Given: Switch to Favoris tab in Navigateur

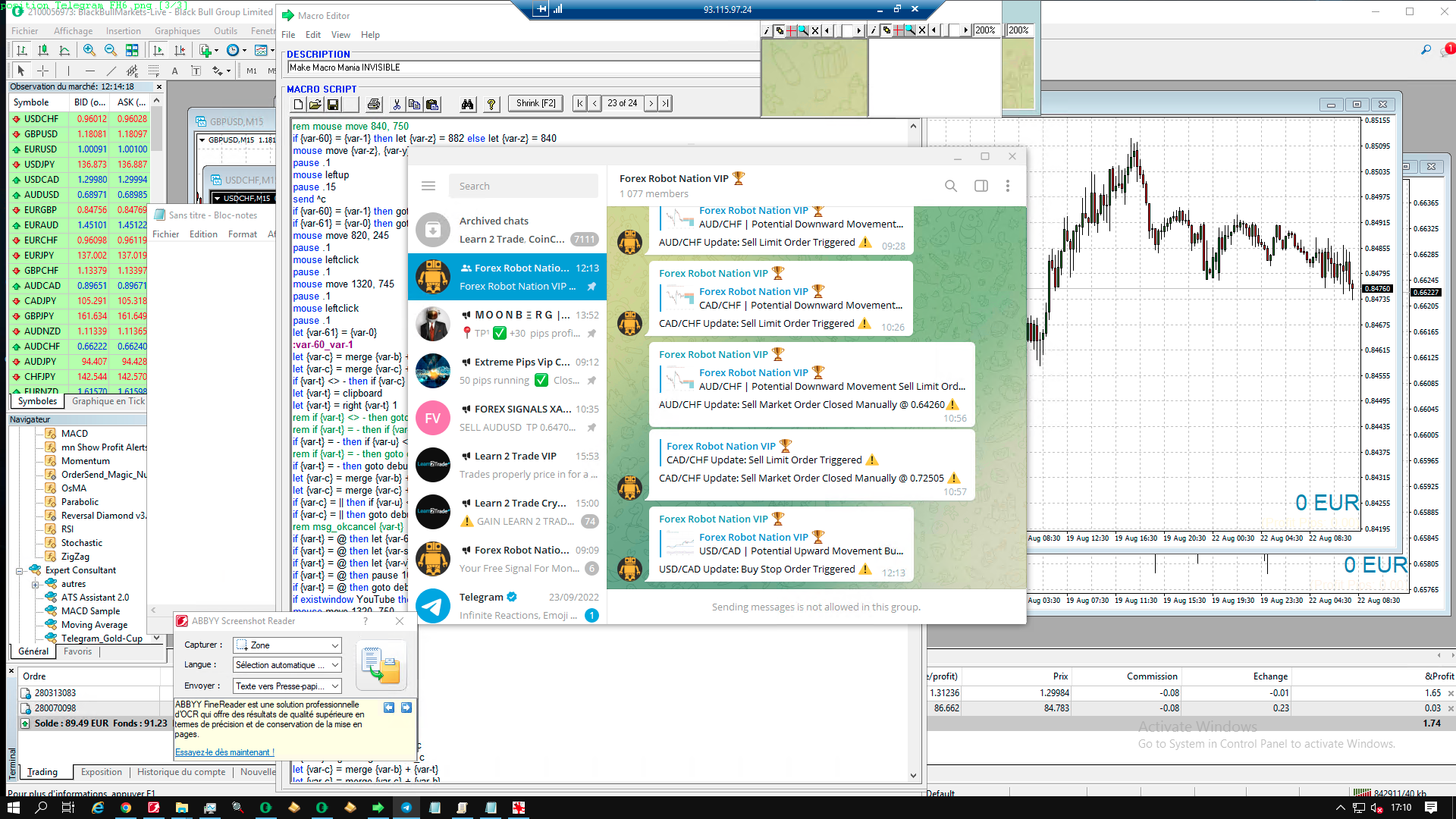Looking at the screenshot, I should [x=77, y=651].
